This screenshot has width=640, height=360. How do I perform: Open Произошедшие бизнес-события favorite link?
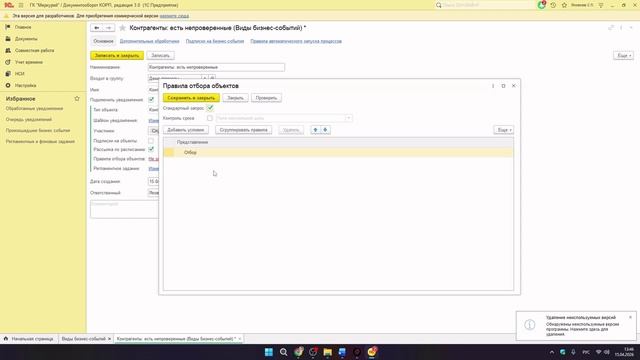[x=38, y=131]
